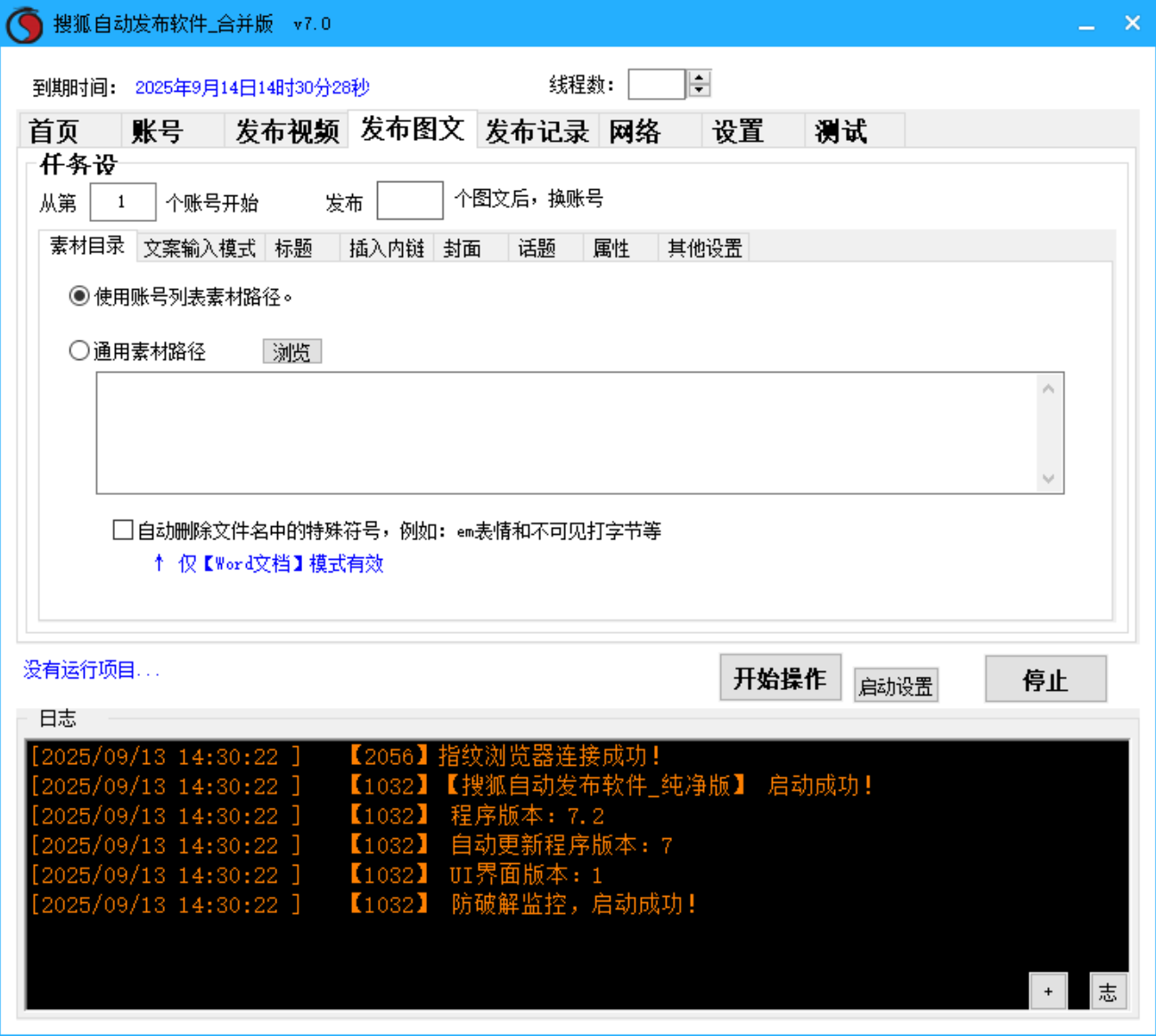Click the 发布 count input field

(x=410, y=200)
